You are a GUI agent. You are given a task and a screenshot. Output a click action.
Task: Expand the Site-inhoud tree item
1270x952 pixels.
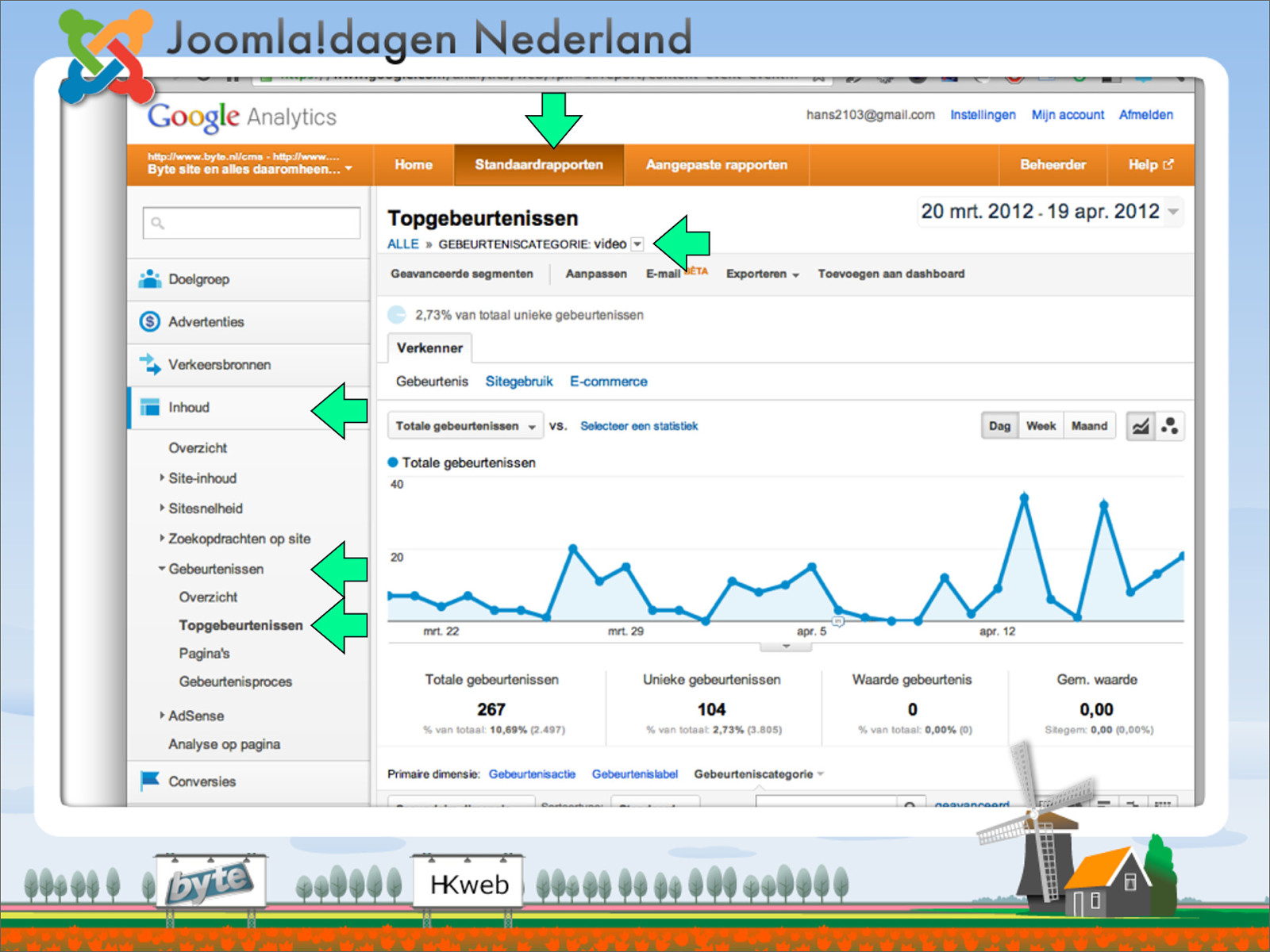click(x=162, y=478)
